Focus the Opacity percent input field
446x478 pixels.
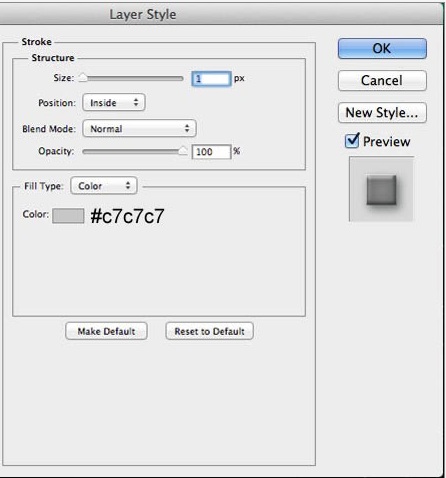click(x=211, y=152)
